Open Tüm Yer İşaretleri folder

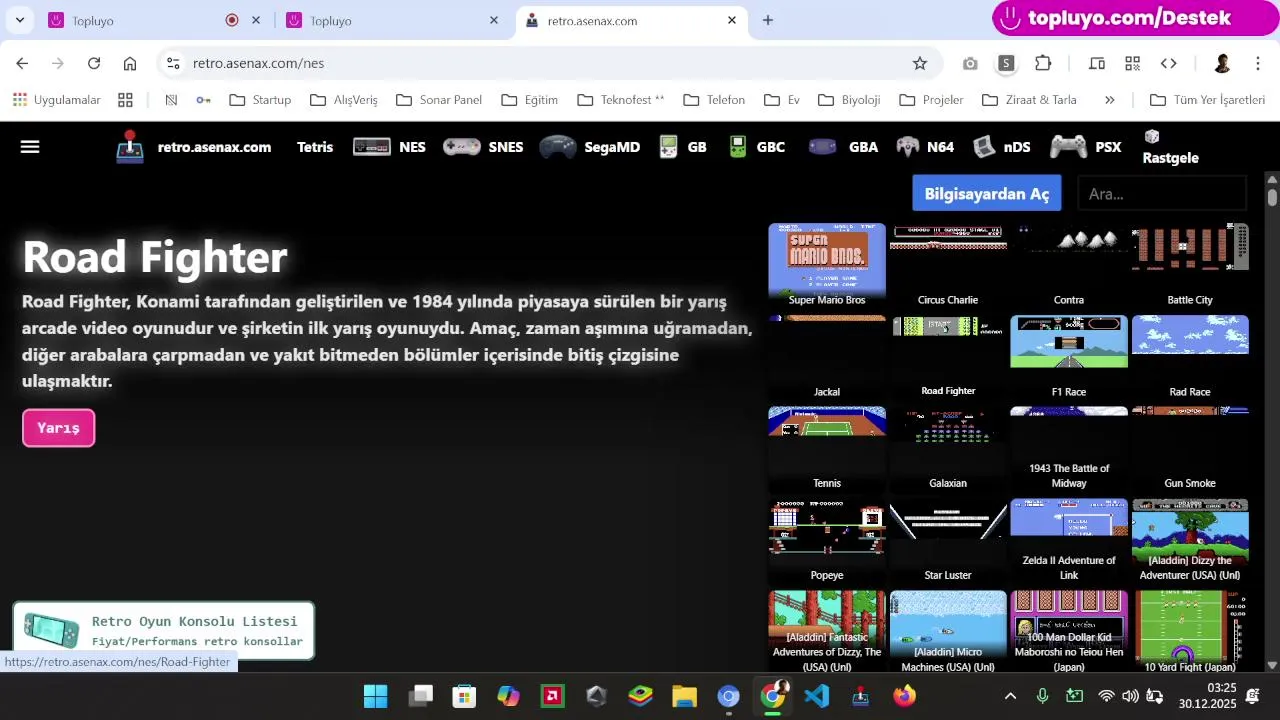point(1207,100)
